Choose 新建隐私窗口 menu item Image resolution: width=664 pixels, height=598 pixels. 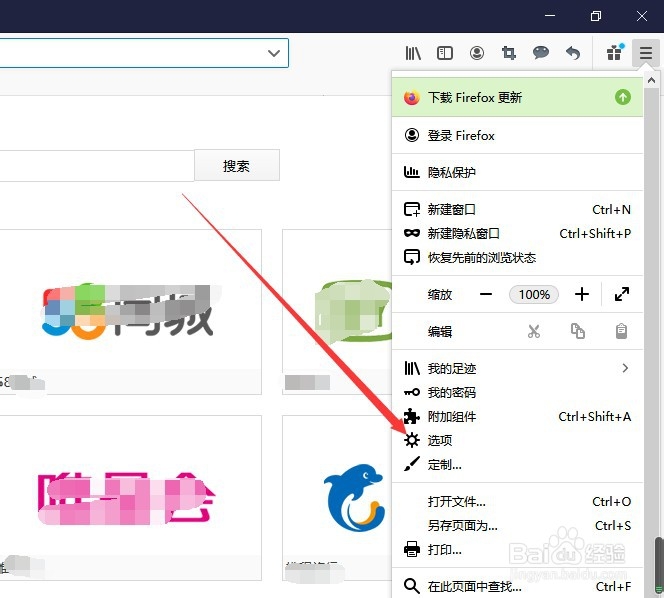pos(517,233)
